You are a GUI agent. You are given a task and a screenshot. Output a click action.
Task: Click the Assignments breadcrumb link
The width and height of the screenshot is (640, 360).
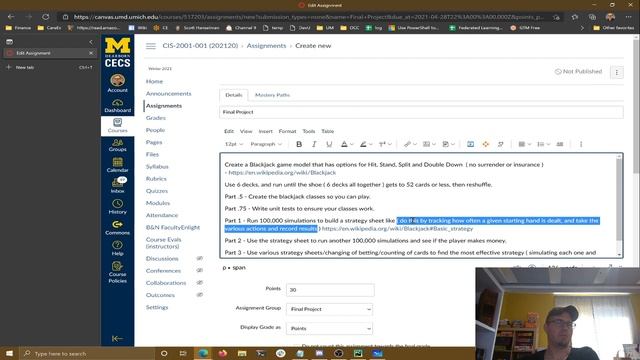pos(266,46)
